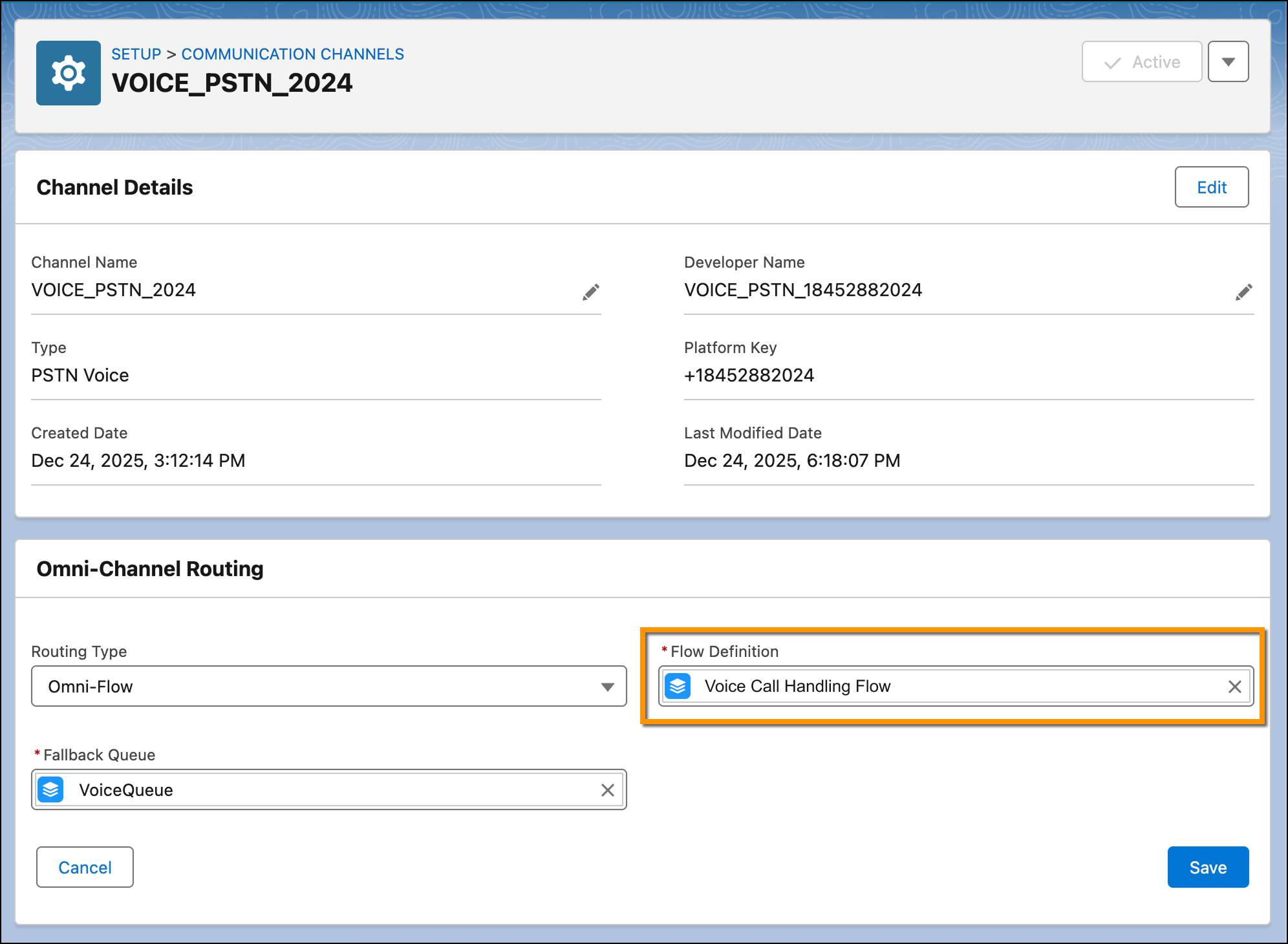The width and height of the screenshot is (1288, 944).
Task: Select Channel Name value VOICE_PSTN_2024
Action: [x=113, y=290]
